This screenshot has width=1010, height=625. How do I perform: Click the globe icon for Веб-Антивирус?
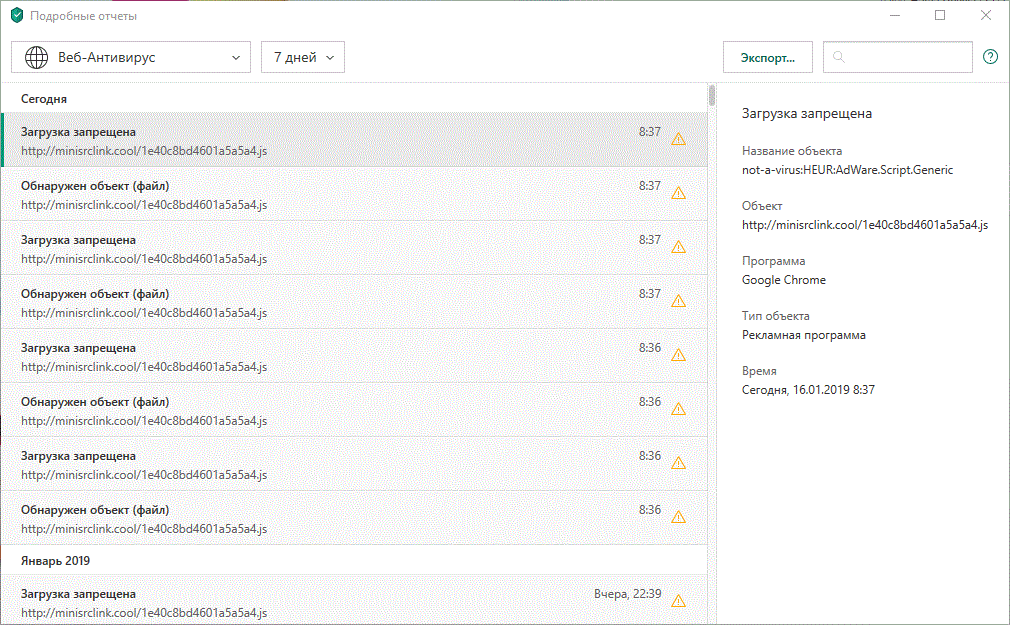tap(37, 57)
